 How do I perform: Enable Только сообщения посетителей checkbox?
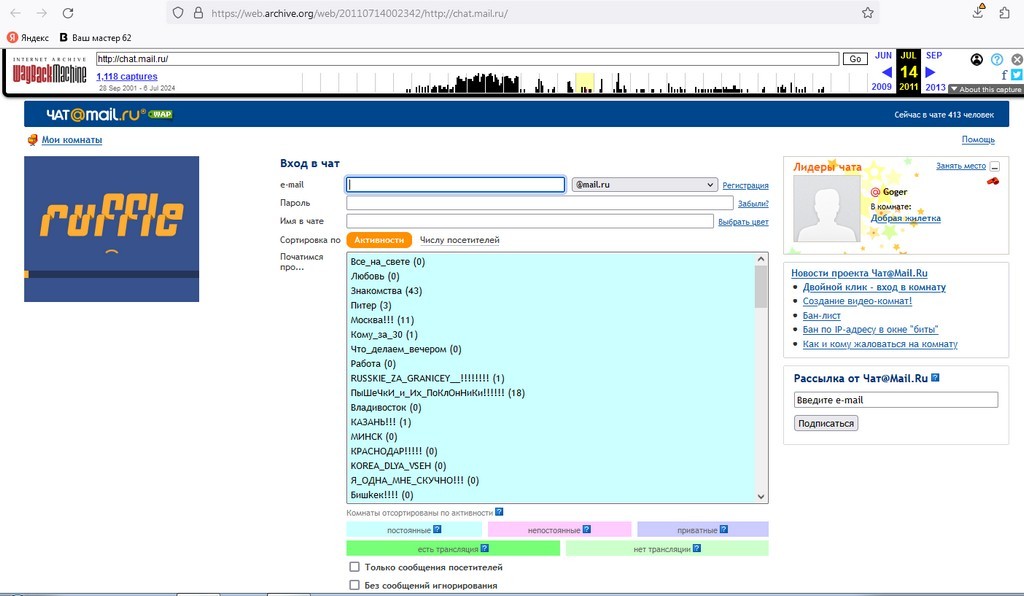354,567
